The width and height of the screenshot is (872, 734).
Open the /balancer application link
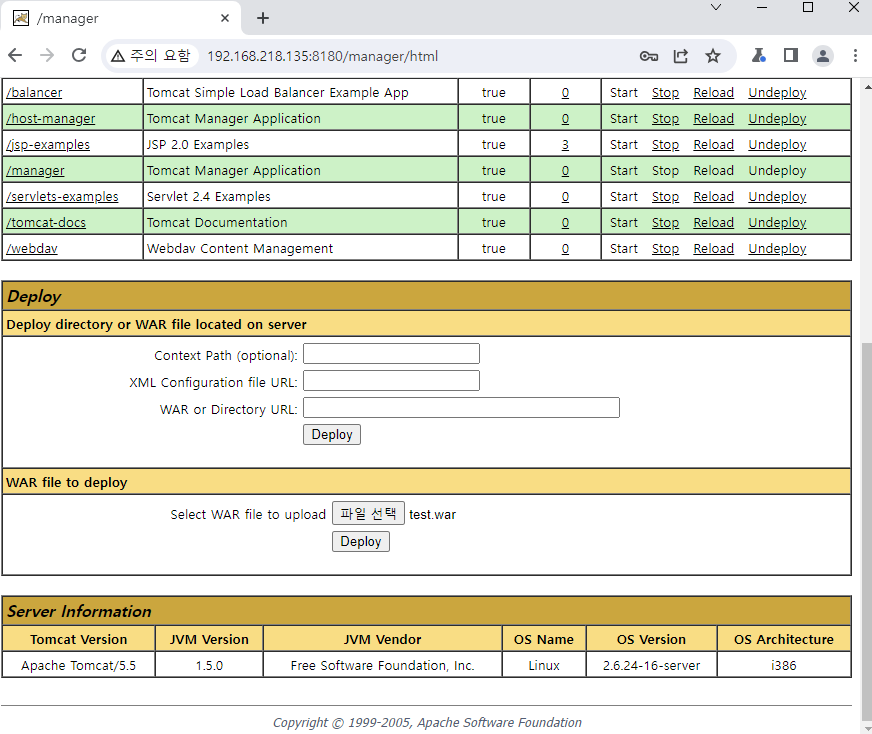click(34, 92)
